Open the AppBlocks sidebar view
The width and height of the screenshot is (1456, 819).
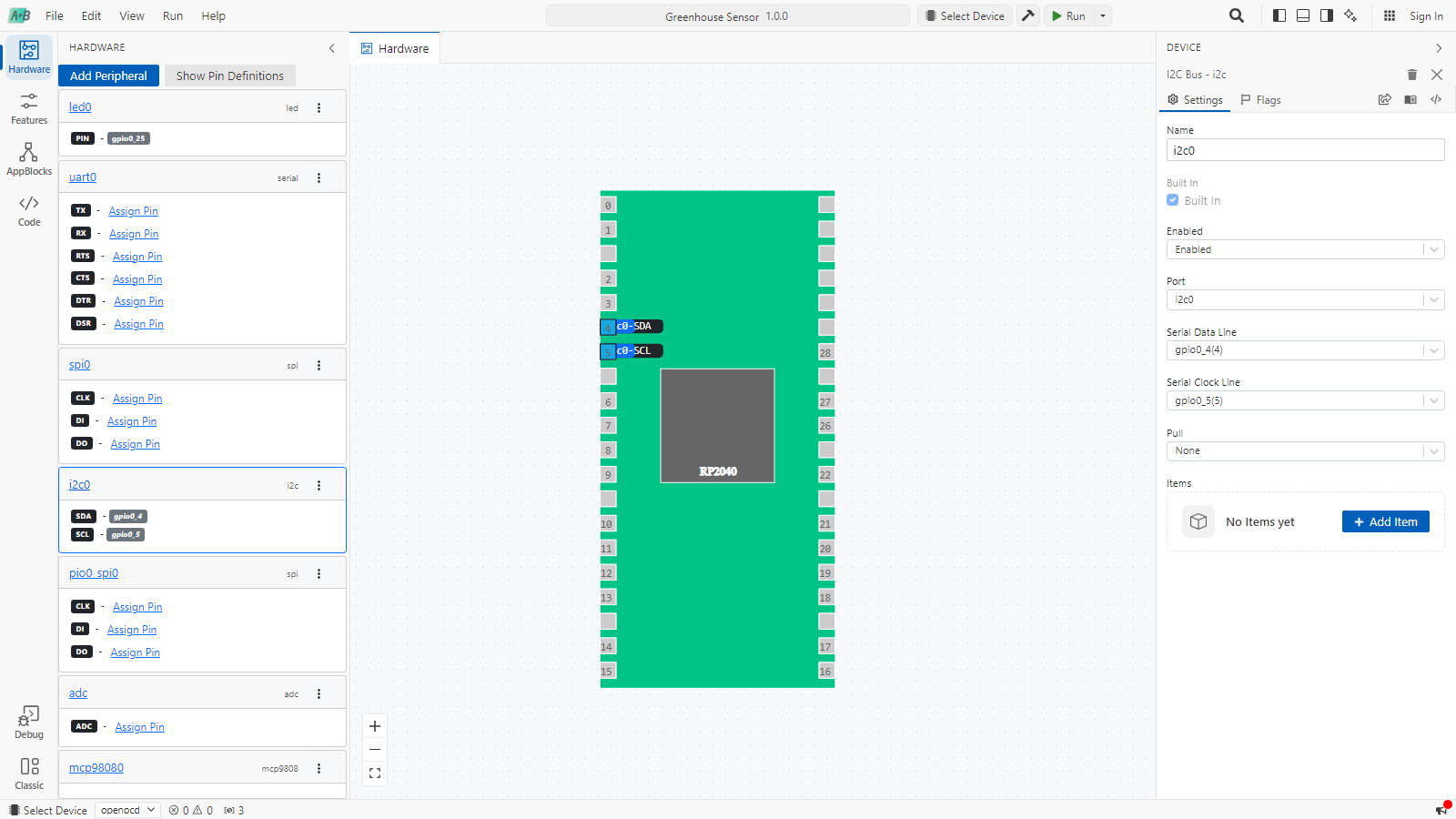[29, 159]
